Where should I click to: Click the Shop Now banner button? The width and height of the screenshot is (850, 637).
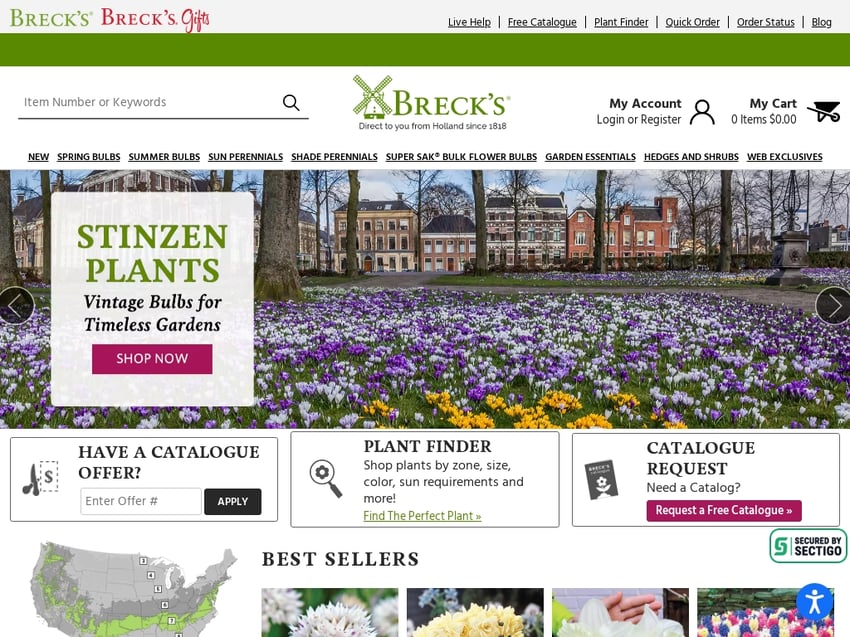pyautogui.click(x=152, y=359)
